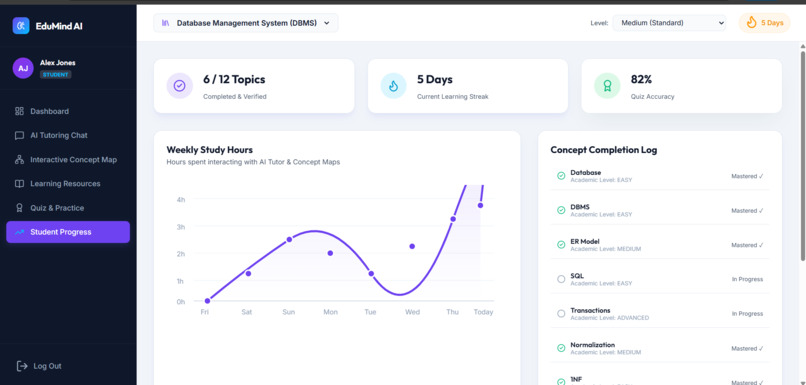Click the green check beside ER Model
806x385 pixels.
[561, 245]
